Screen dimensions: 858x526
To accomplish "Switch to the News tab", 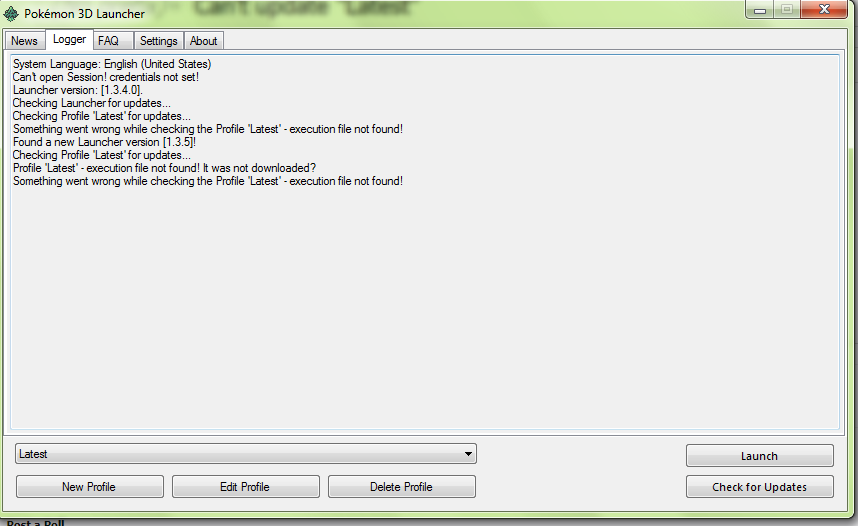I will point(24,41).
